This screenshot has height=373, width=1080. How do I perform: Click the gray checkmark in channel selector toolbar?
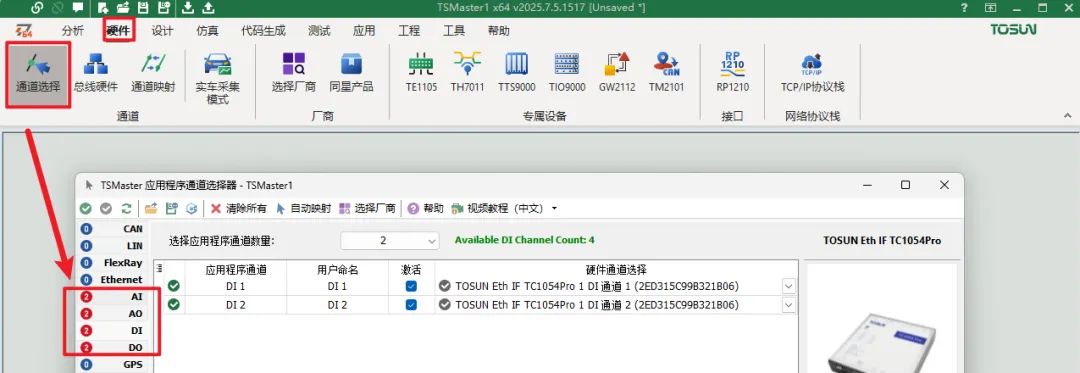(106, 209)
